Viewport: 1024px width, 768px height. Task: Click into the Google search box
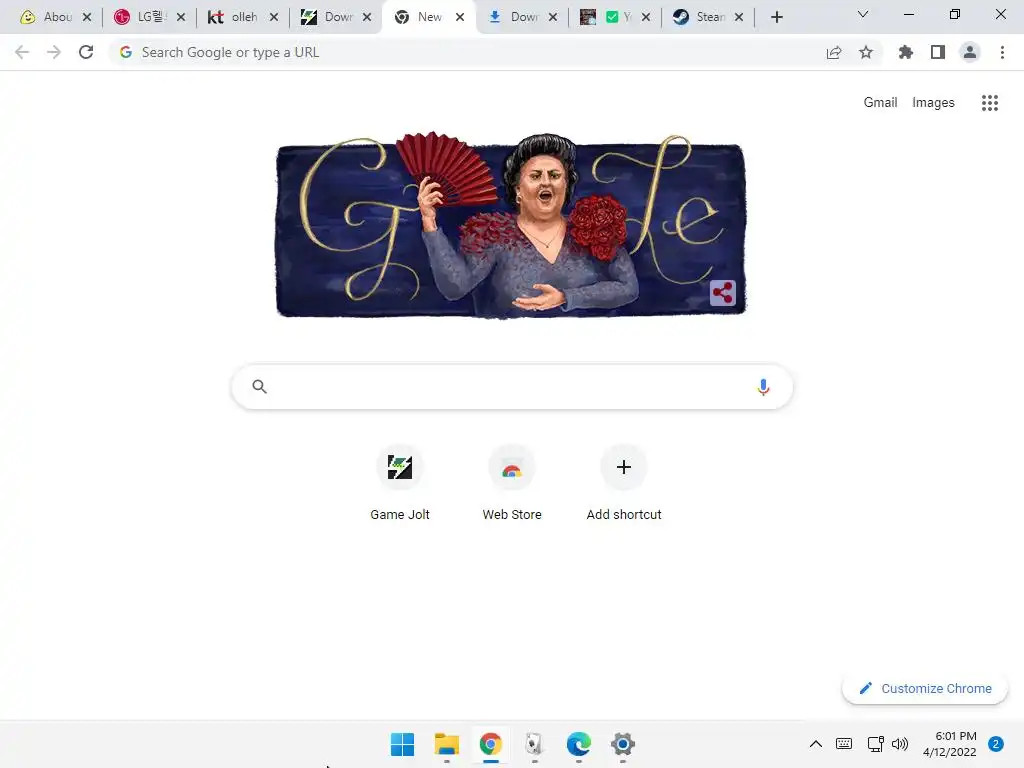(x=512, y=387)
